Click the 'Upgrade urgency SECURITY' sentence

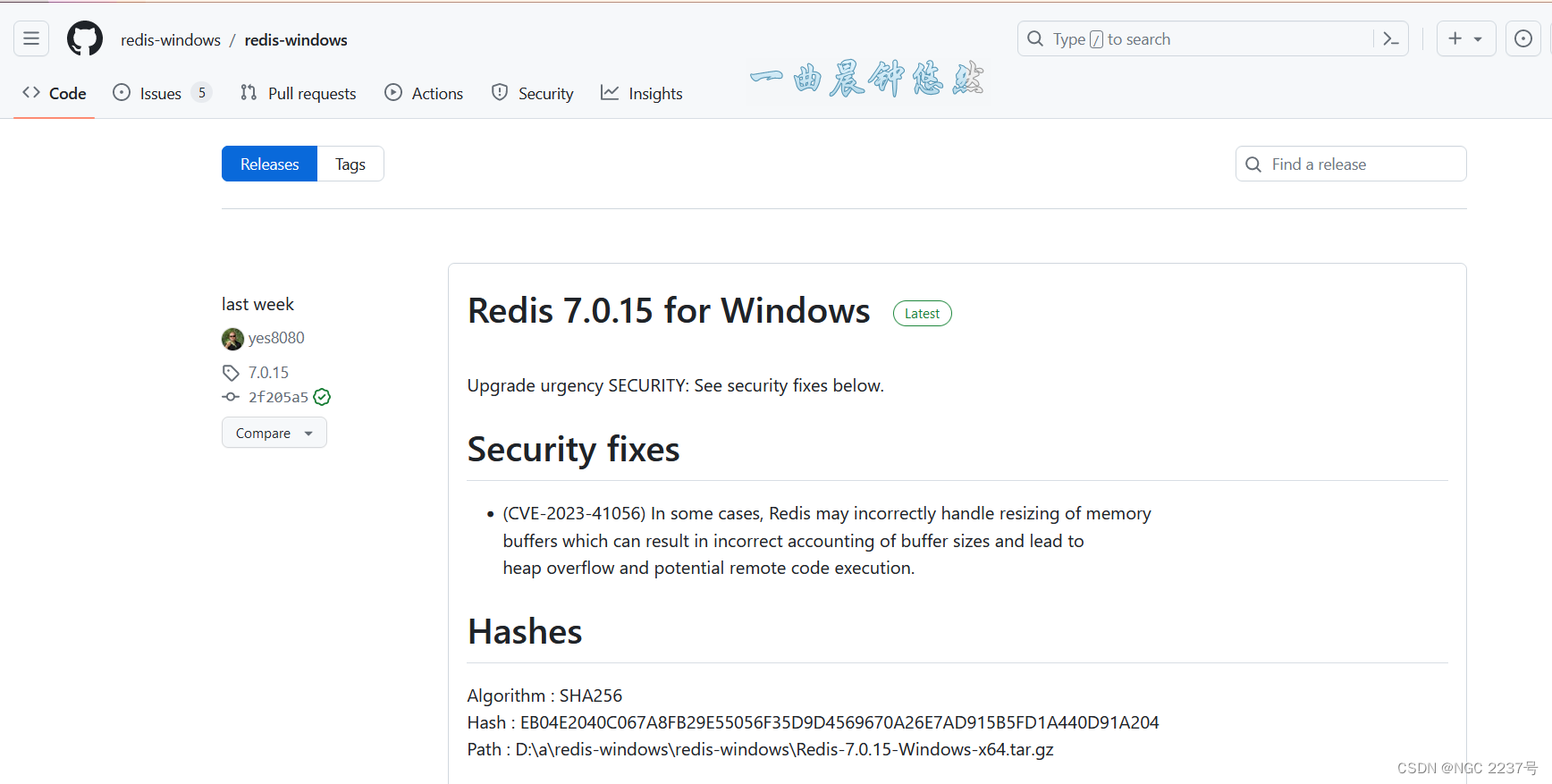pos(675,385)
